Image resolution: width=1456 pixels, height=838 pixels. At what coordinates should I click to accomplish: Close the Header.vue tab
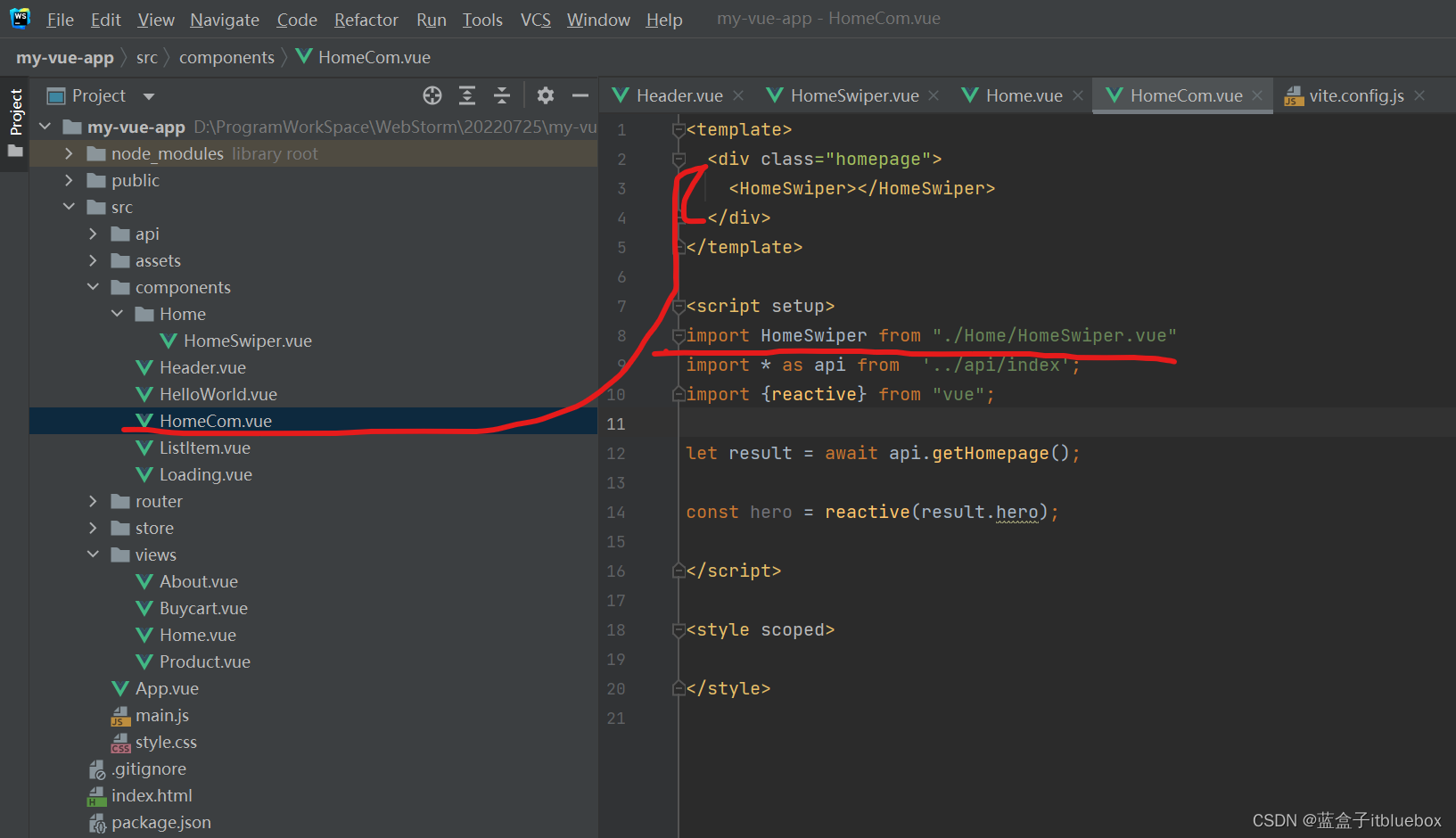click(738, 95)
